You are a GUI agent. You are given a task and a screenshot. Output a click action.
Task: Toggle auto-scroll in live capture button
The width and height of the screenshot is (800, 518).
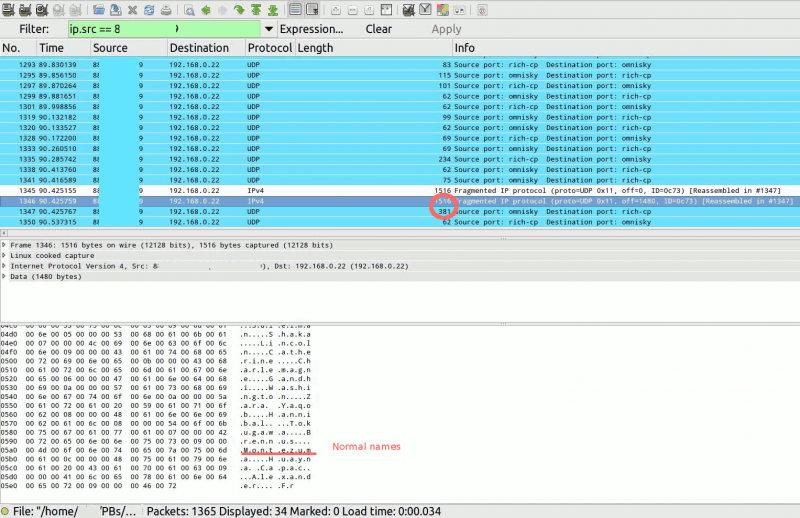(x=312, y=9)
